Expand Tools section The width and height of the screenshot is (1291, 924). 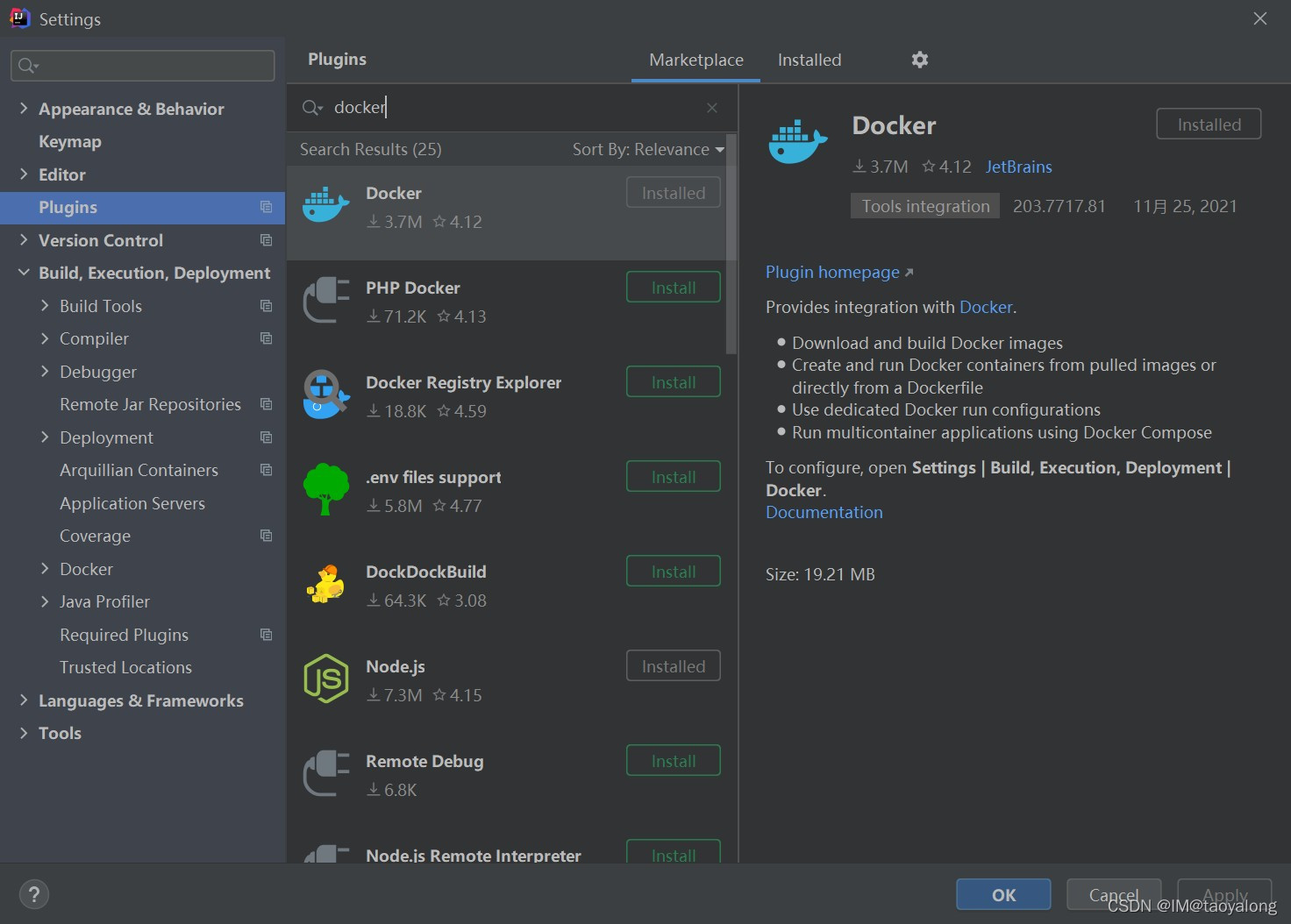click(24, 733)
